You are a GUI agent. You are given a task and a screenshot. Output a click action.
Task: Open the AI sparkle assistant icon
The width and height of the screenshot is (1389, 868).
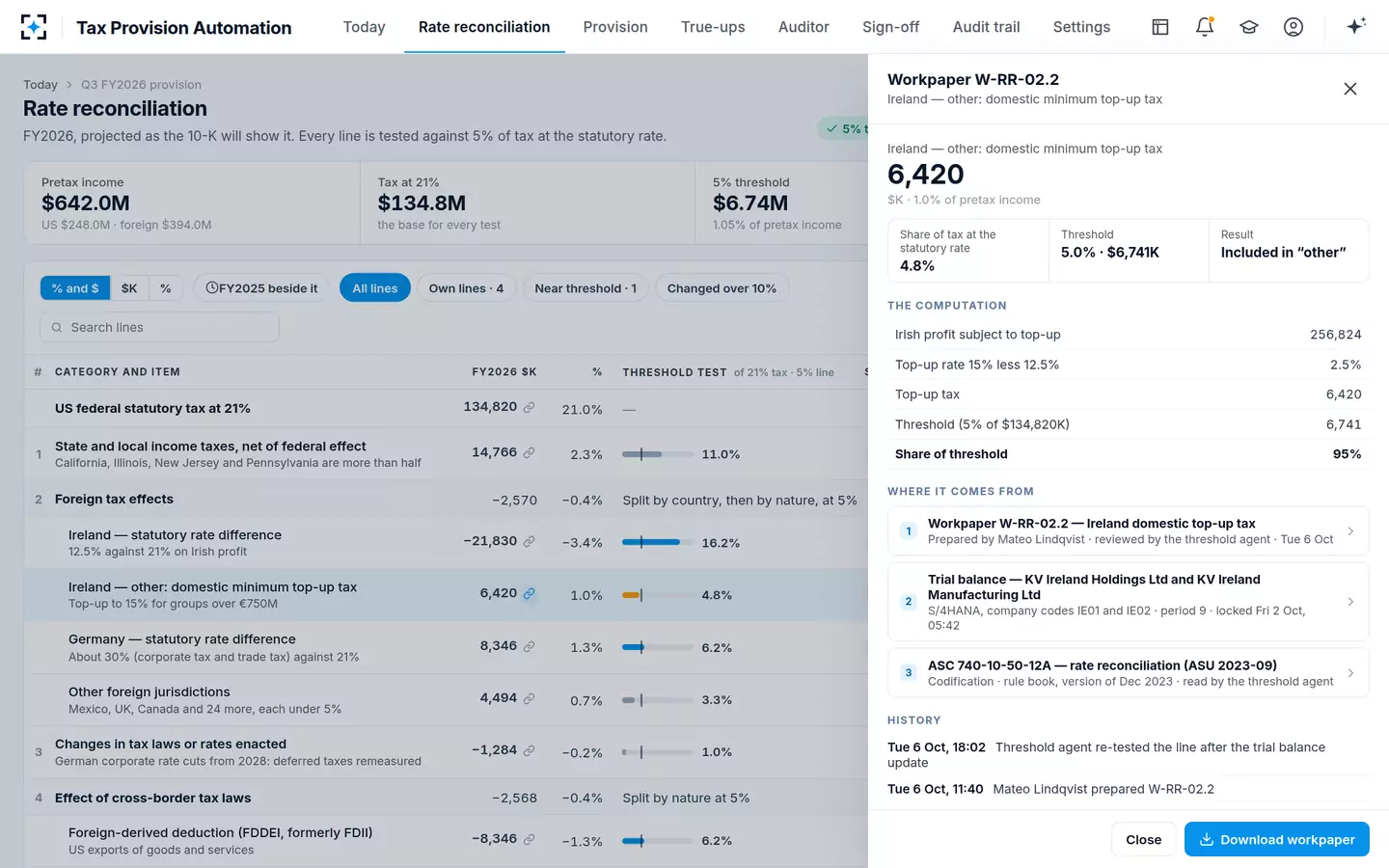[1356, 27]
